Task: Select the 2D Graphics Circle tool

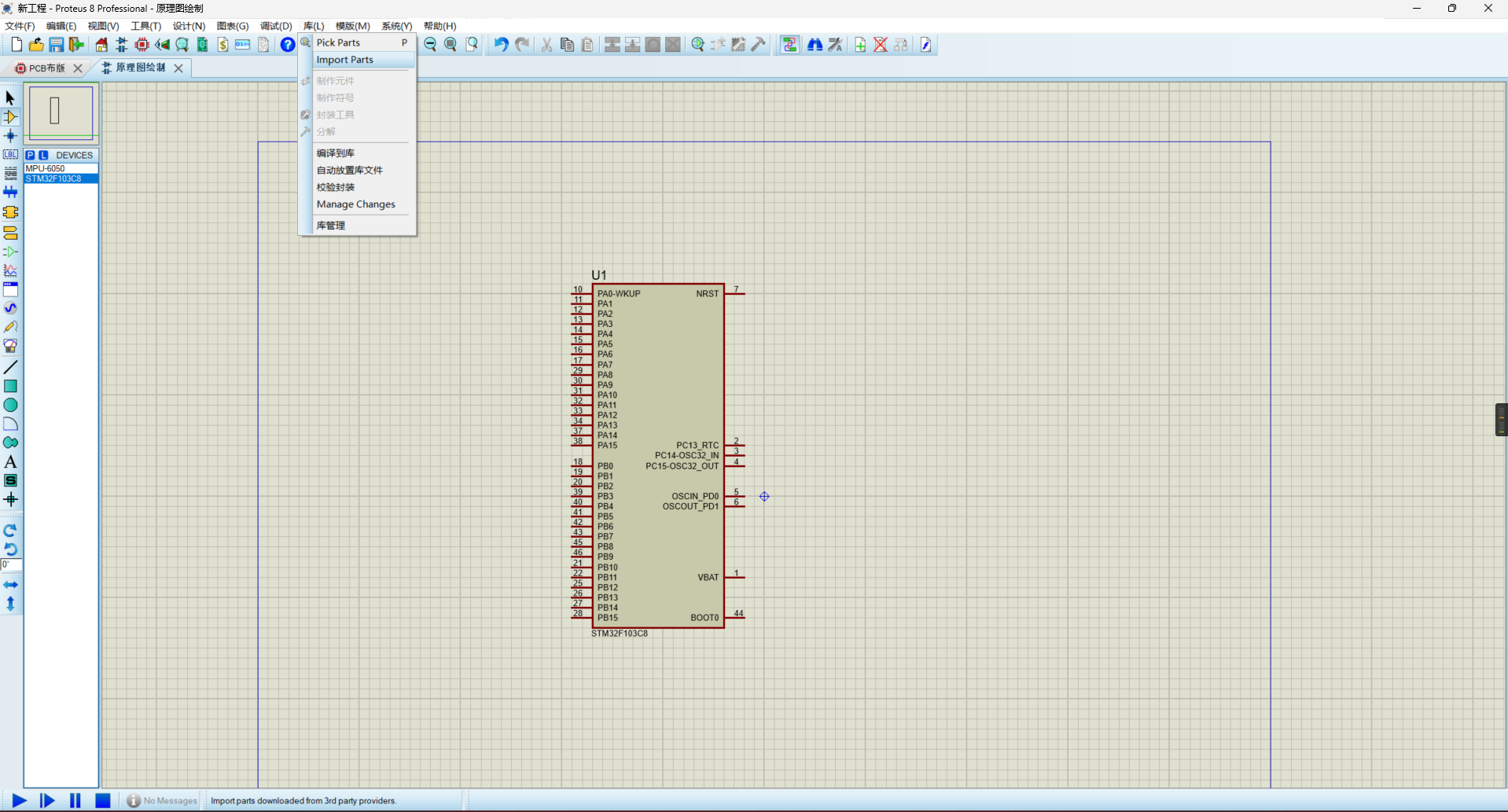Action: click(10, 405)
